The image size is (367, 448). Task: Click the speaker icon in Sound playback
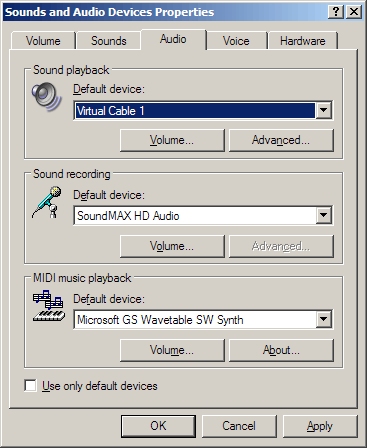47,97
